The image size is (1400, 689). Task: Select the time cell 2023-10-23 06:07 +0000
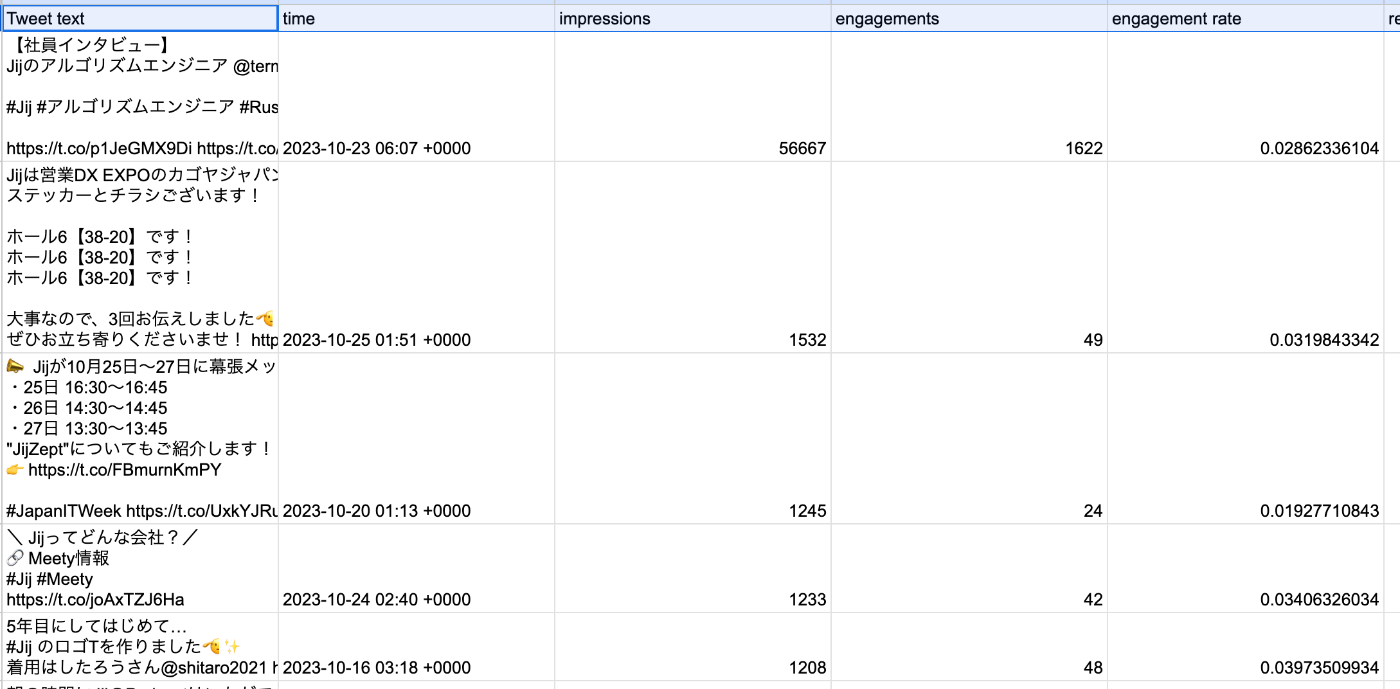[x=417, y=96]
